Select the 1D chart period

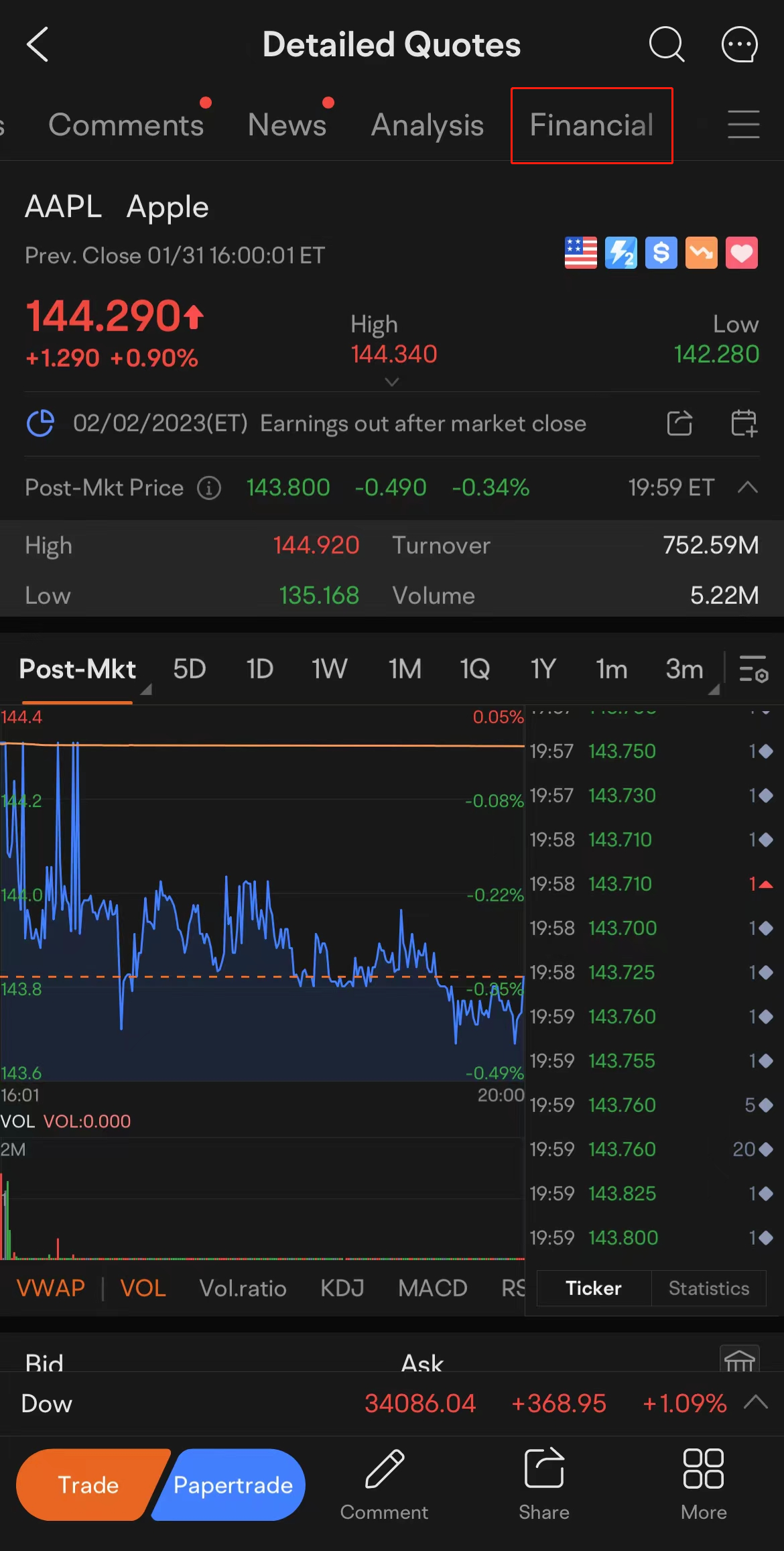tap(259, 669)
